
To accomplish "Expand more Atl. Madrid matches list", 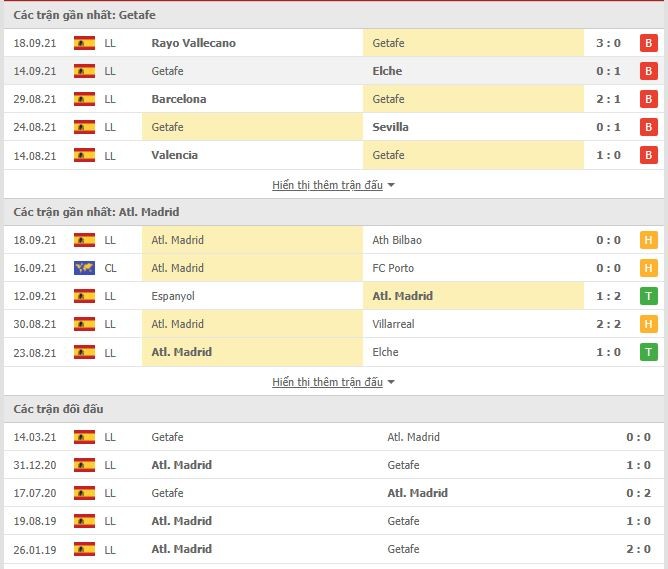I will pyautogui.click(x=327, y=382).
